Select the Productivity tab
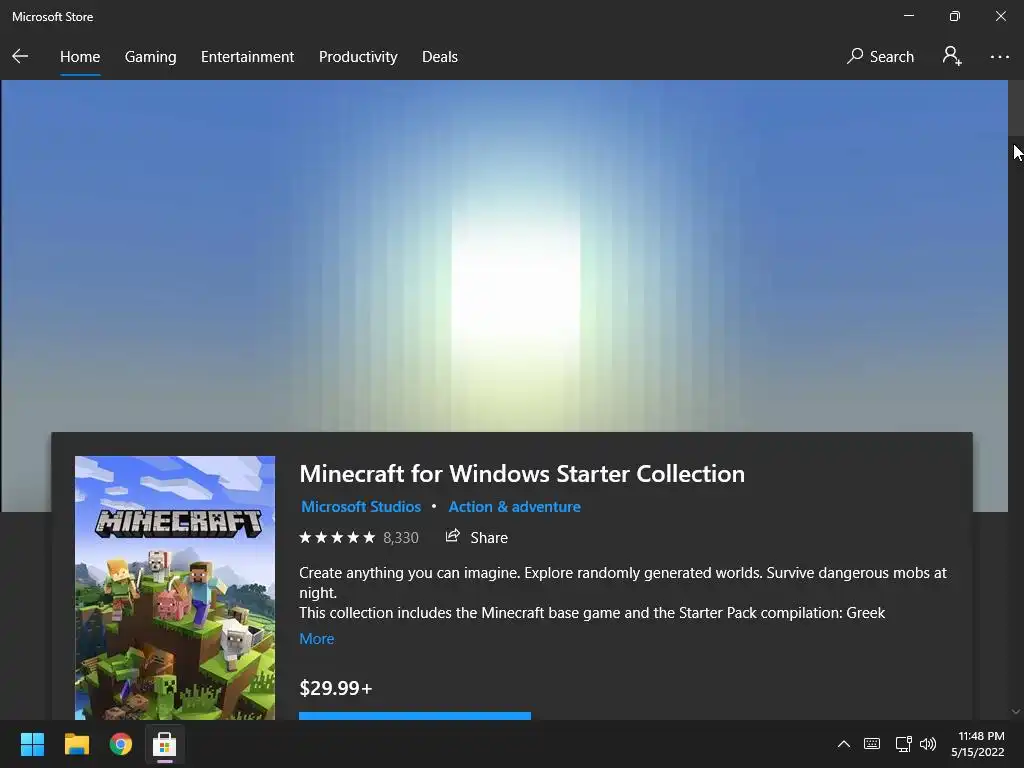This screenshot has width=1024, height=768. click(x=358, y=57)
